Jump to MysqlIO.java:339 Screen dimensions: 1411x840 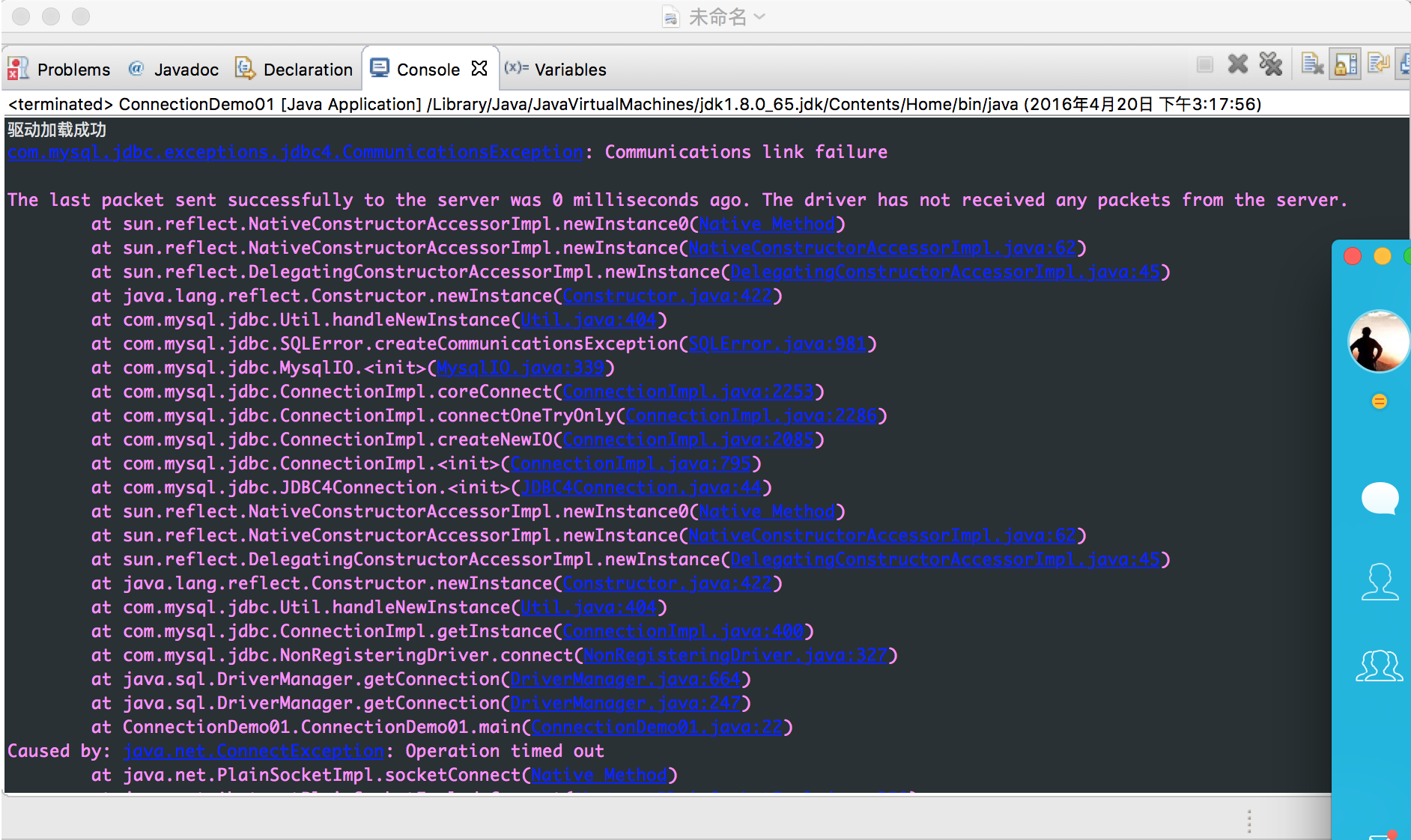click(520, 368)
